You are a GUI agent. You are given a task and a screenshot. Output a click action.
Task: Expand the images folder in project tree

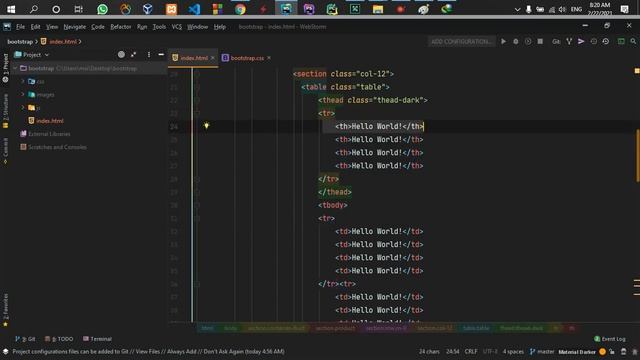(23, 94)
